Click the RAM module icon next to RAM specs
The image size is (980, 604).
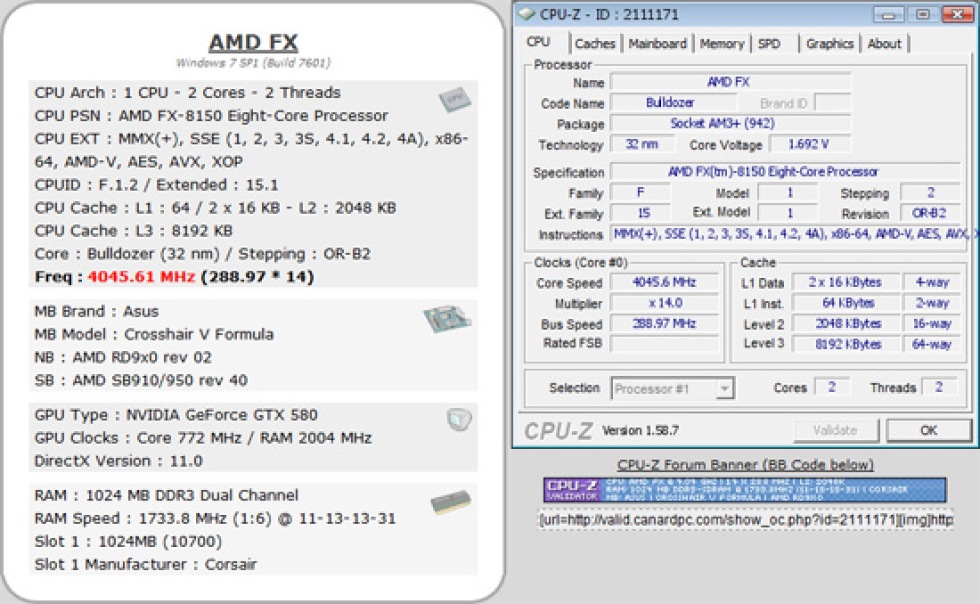(449, 499)
